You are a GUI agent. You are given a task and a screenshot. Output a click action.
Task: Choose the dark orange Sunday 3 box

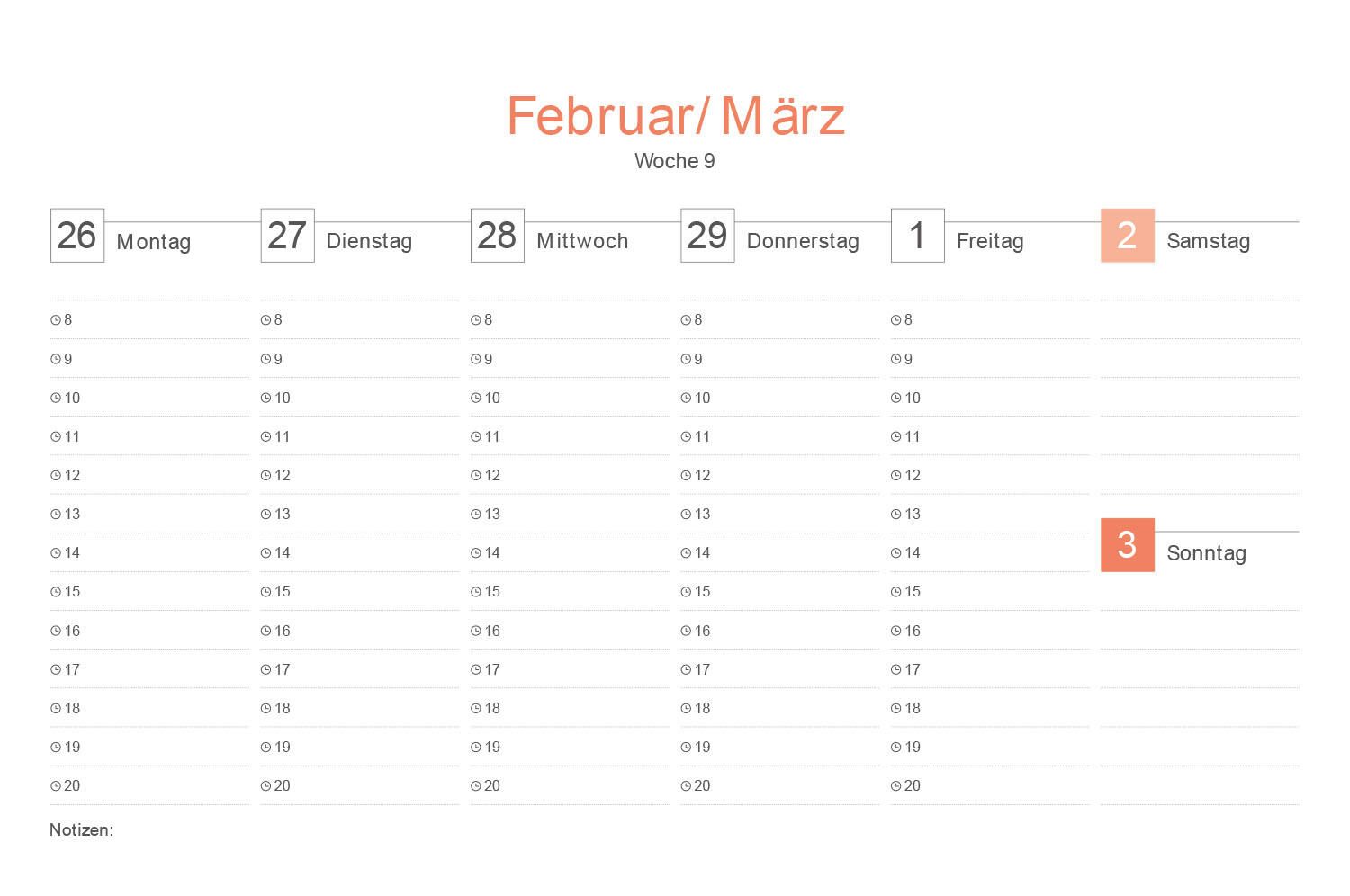click(1127, 545)
